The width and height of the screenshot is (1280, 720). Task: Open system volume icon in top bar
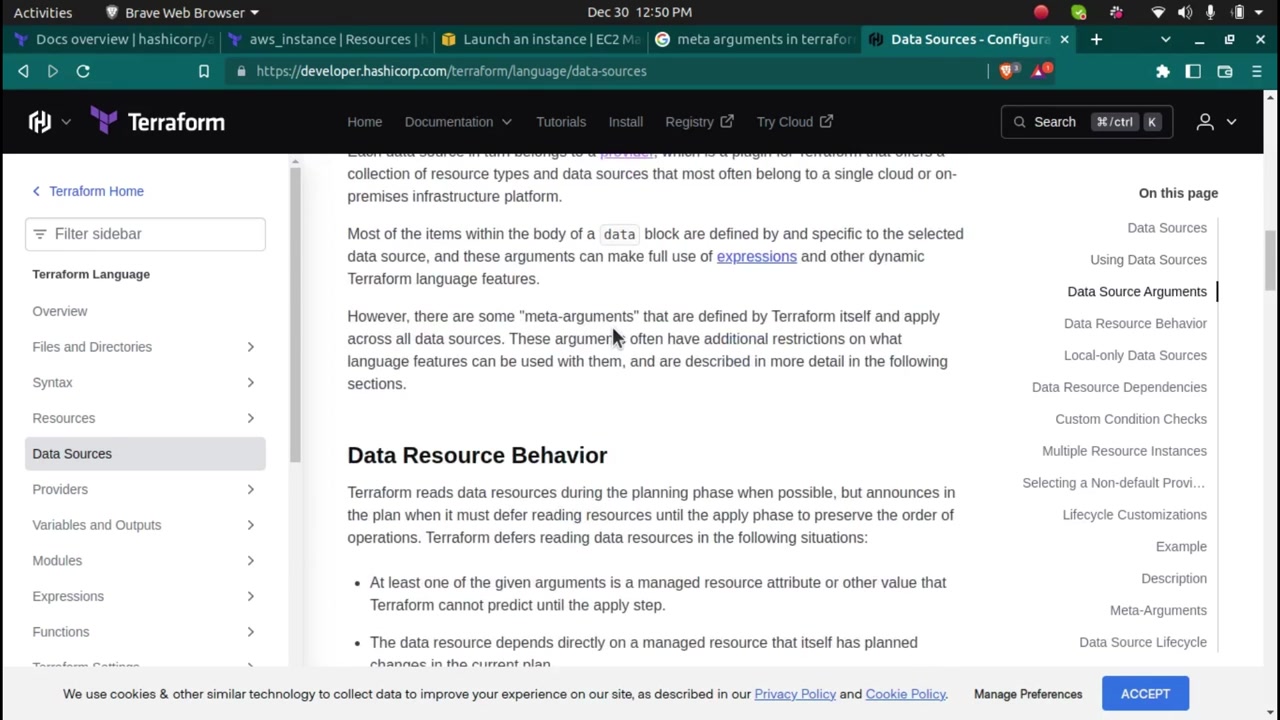(1185, 12)
